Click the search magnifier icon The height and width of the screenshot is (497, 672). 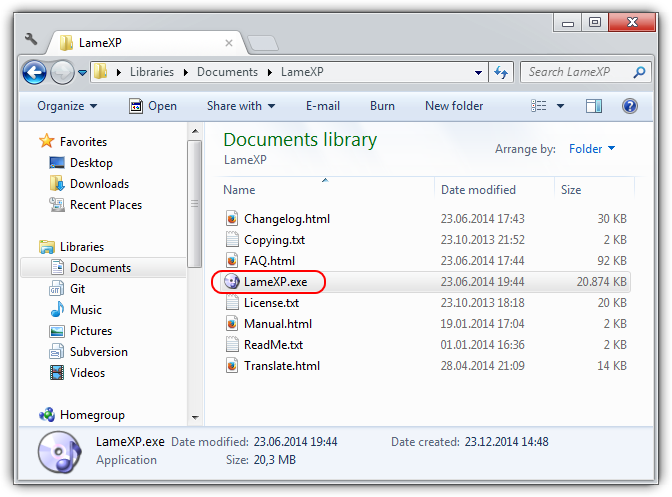639,72
